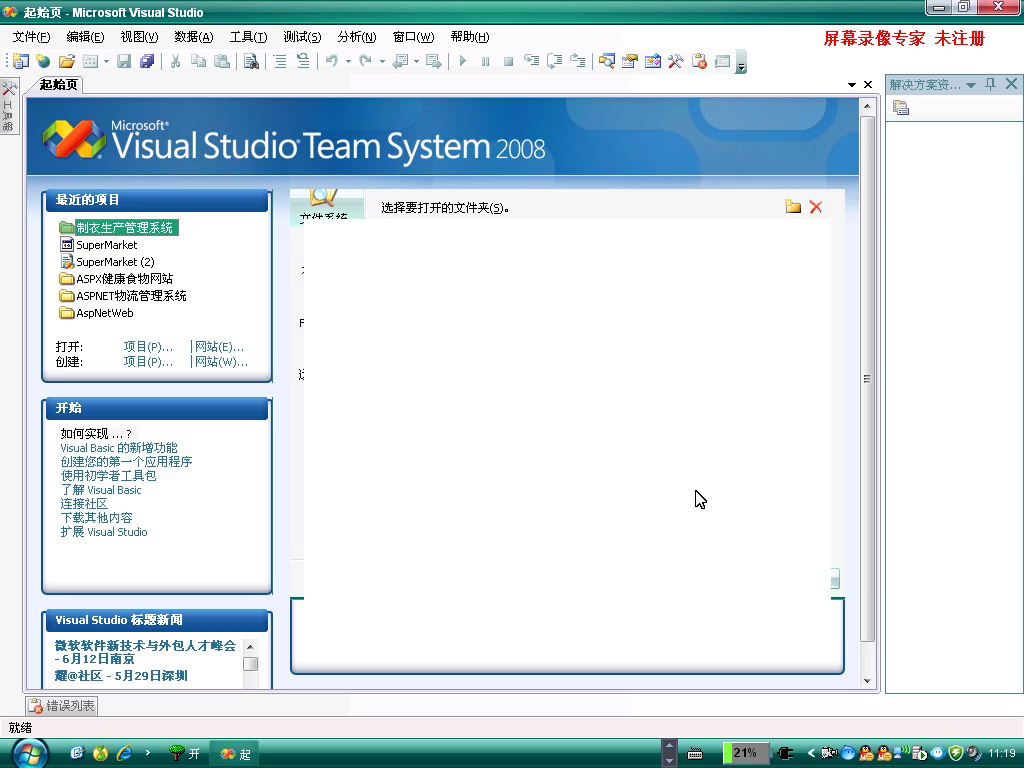Click the Undo arrow icon
Viewport: 1024px width, 768px height.
click(x=332, y=61)
